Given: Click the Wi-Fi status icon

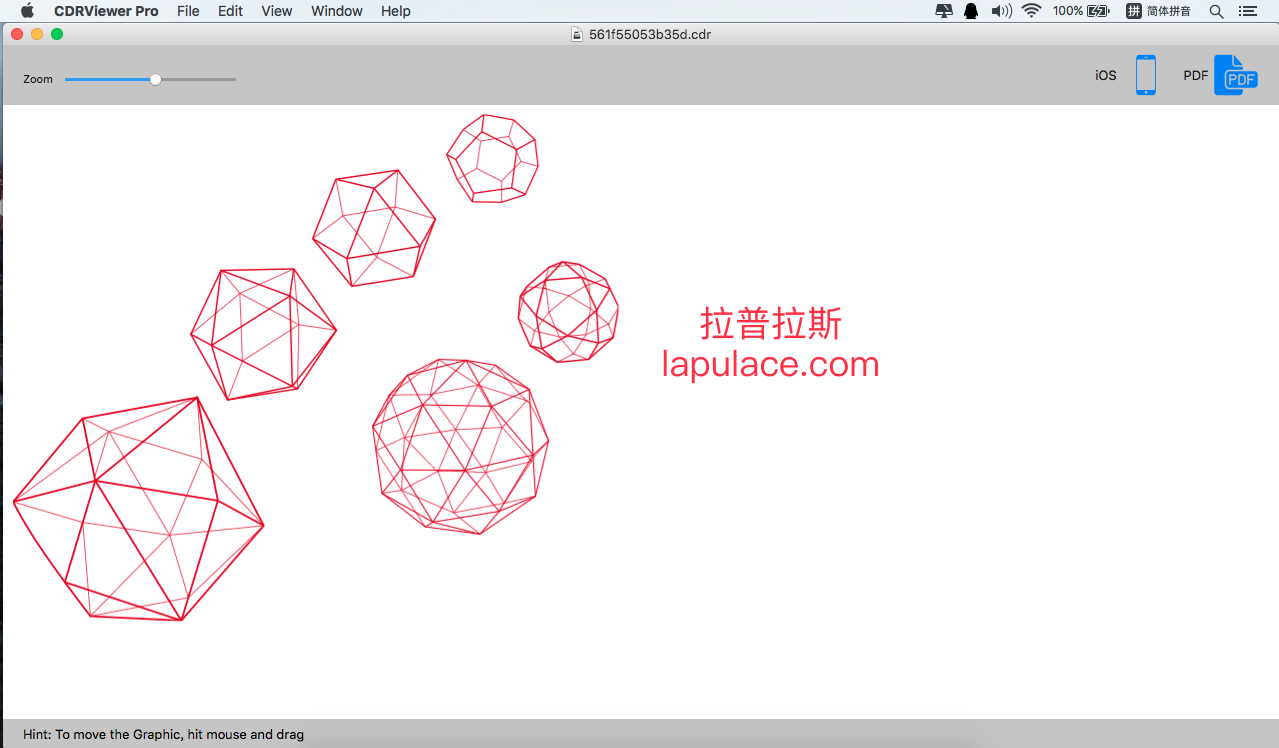Looking at the screenshot, I should [1031, 11].
